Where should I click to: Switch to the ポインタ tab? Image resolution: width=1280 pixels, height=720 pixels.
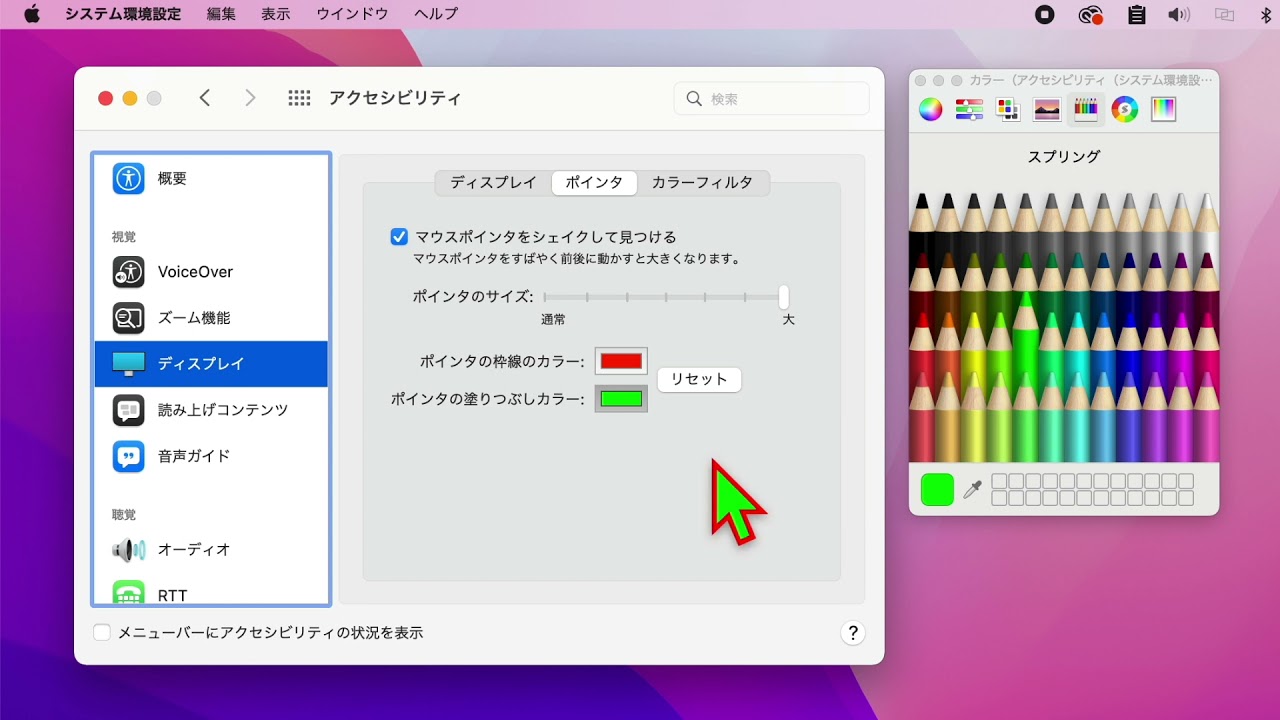coord(594,182)
